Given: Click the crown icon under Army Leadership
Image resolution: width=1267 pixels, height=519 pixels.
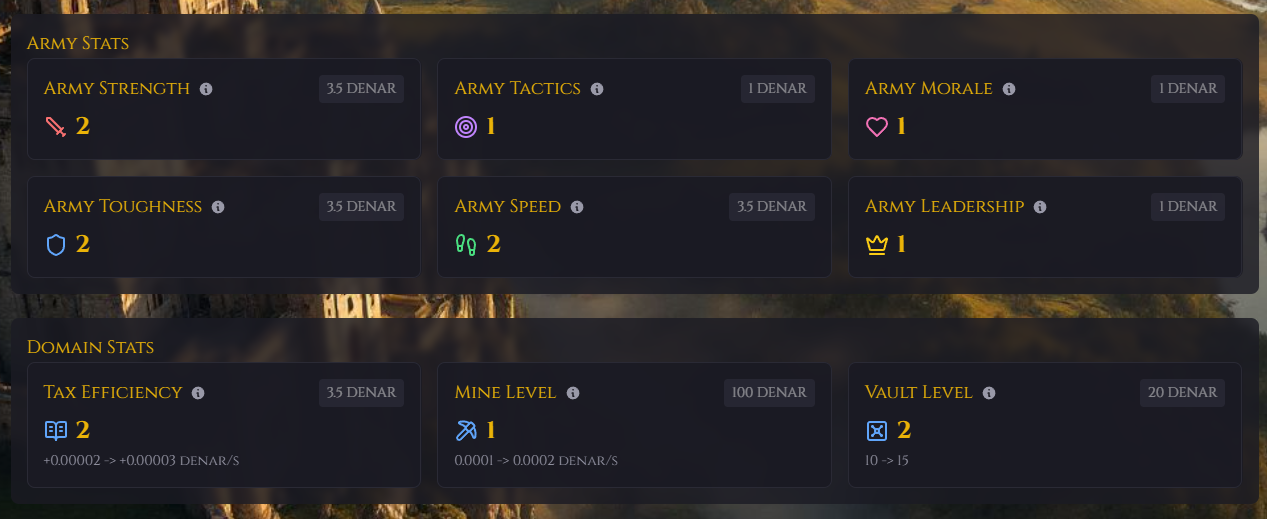Looking at the screenshot, I should 877,245.
